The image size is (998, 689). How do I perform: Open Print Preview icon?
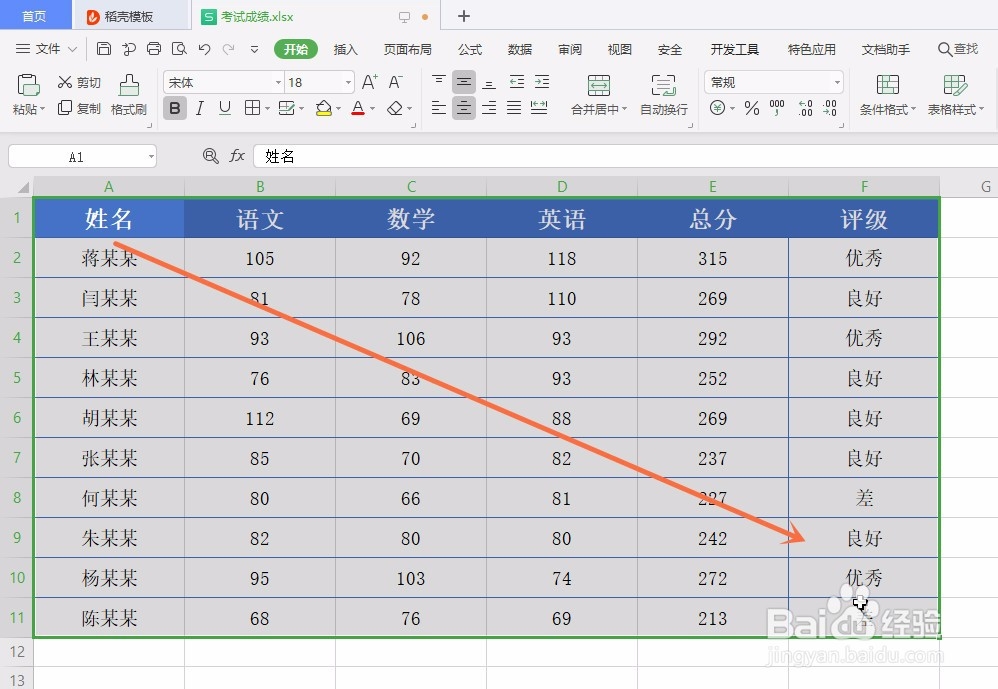pos(179,49)
